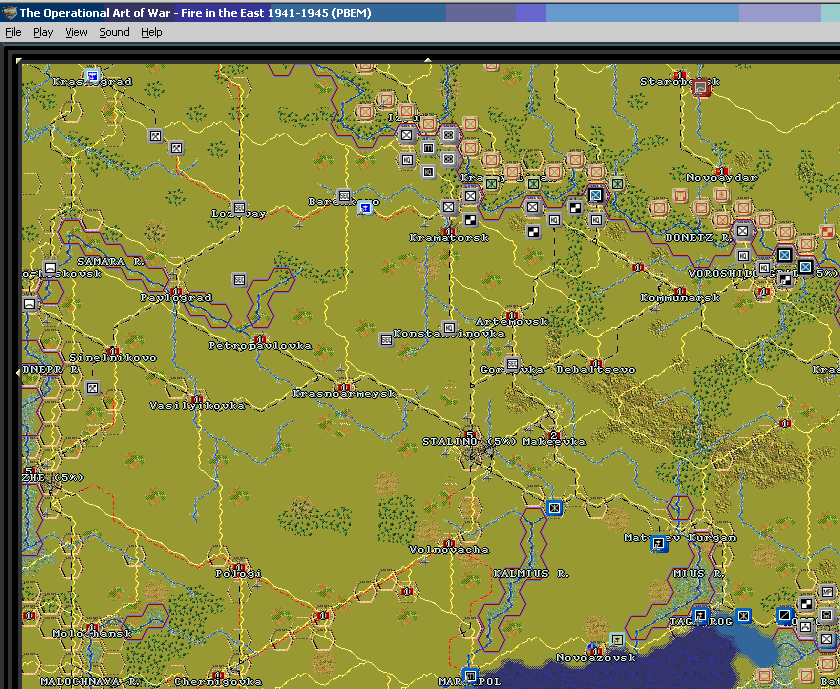
Task: Open the File menu
Action: coord(13,32)
